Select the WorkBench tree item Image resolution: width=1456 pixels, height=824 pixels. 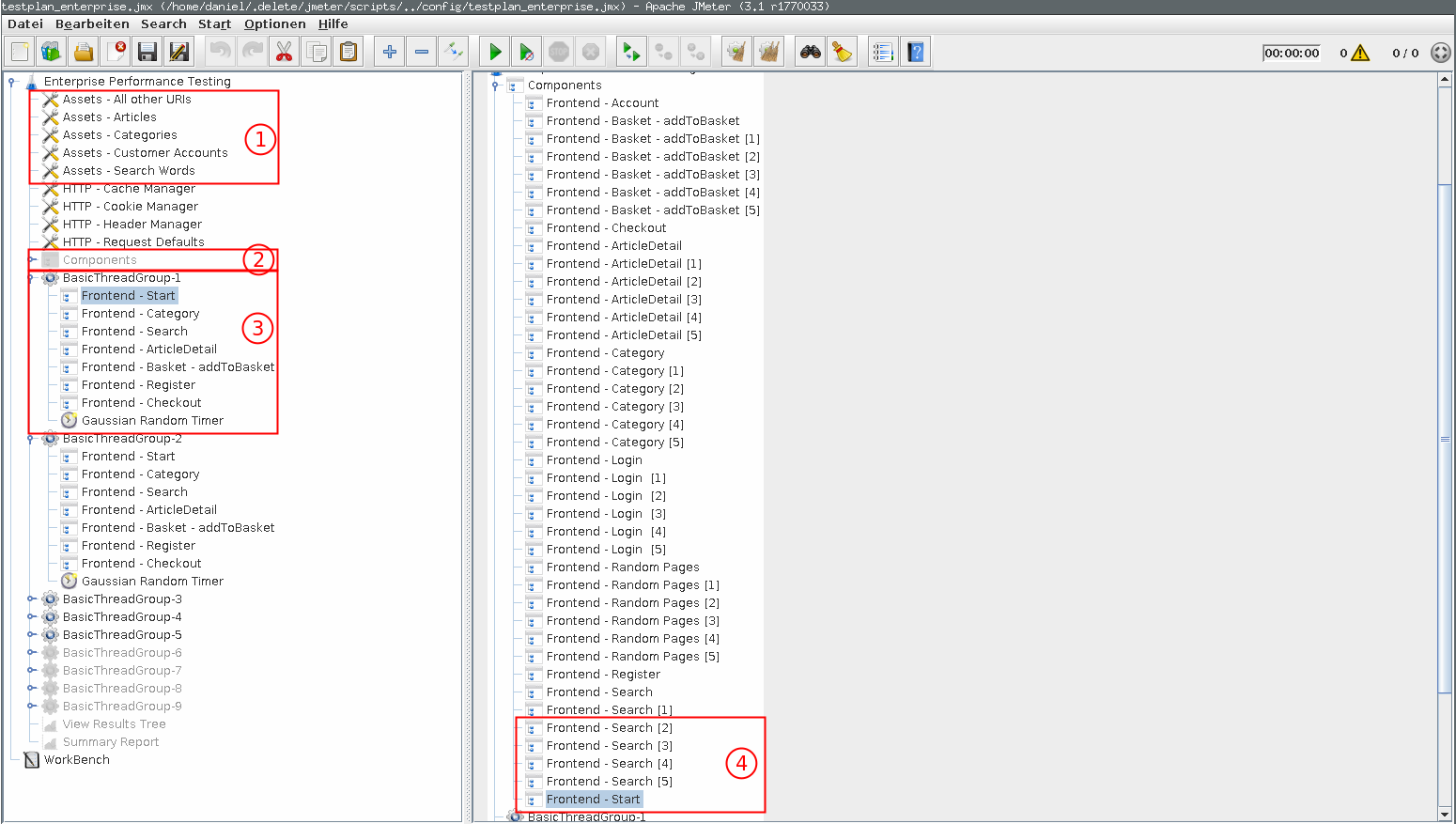[x=76, y=760]
